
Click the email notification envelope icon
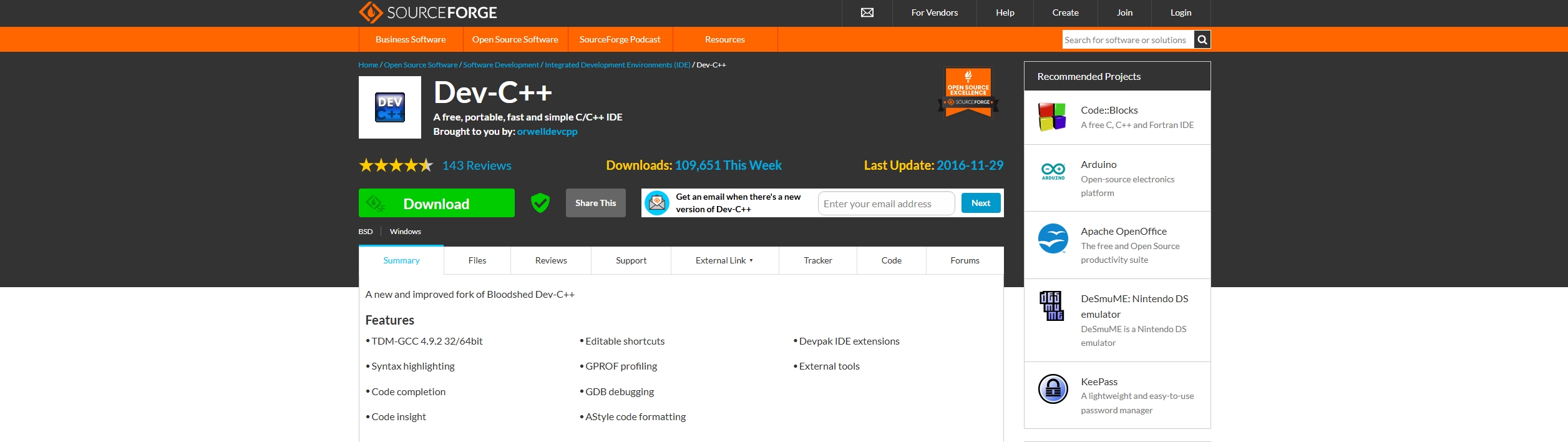[657, 203]
